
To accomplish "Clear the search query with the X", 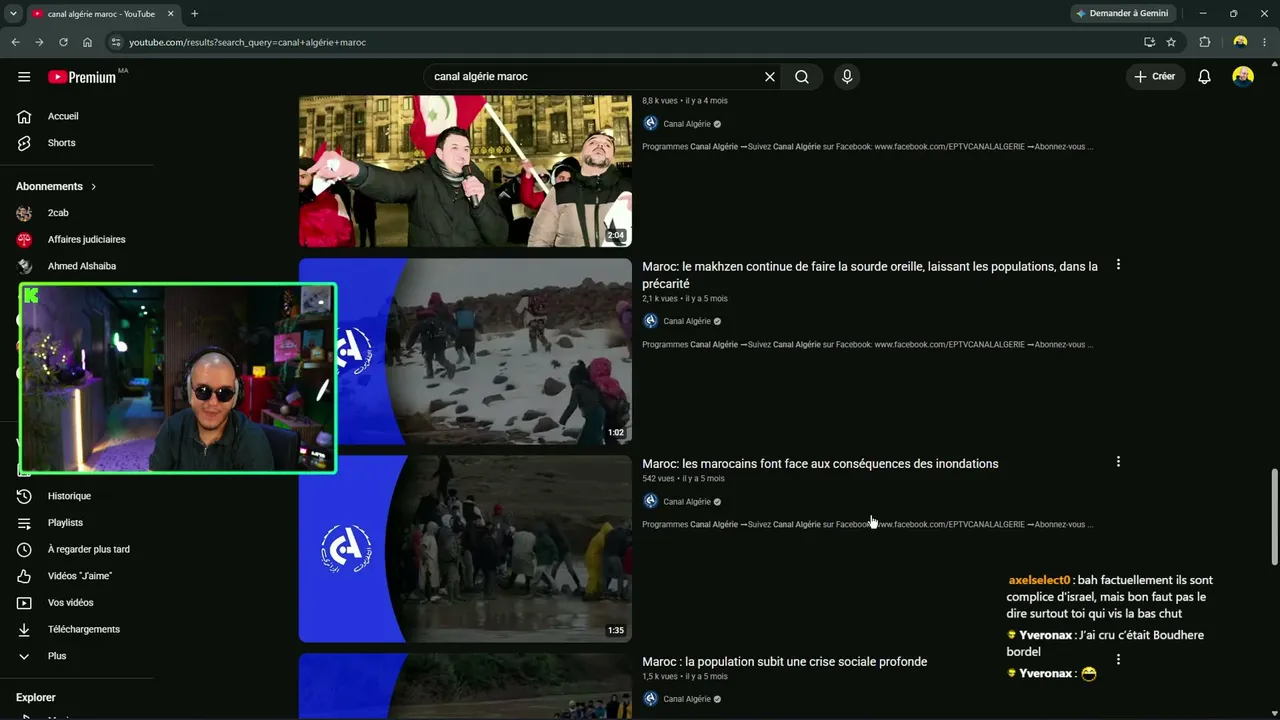I will point(770,77).
